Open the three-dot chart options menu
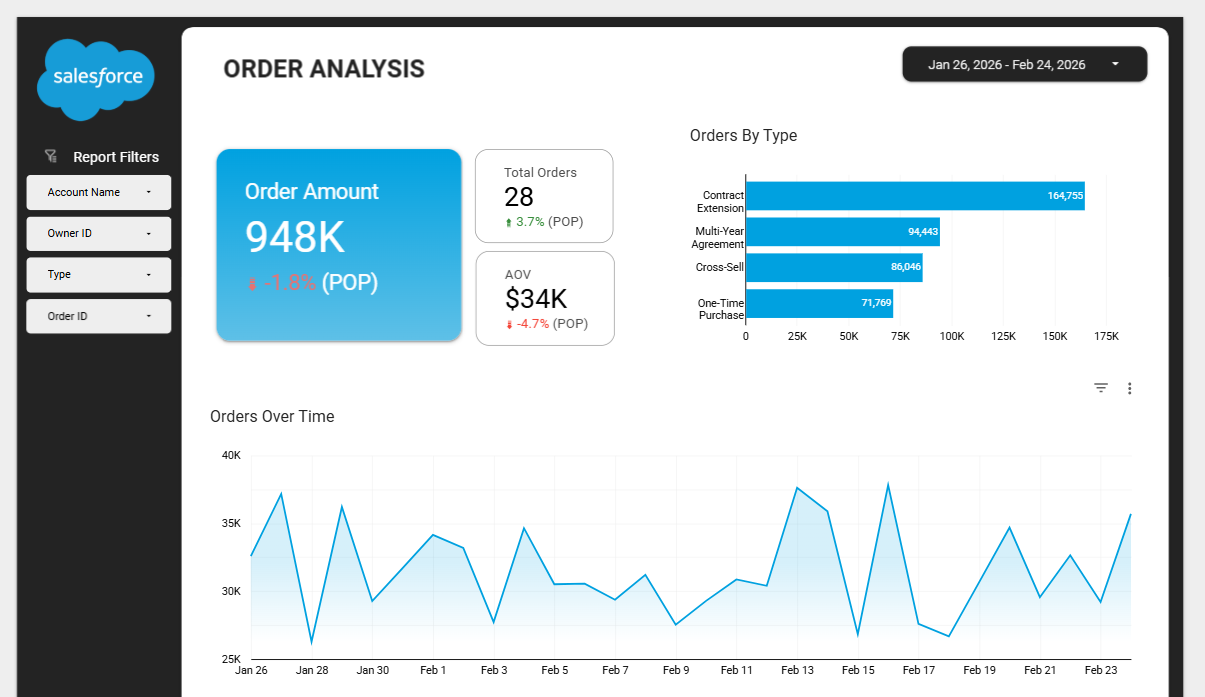The height and width of the screenshot is (697, 1205). coord(1129,388)
